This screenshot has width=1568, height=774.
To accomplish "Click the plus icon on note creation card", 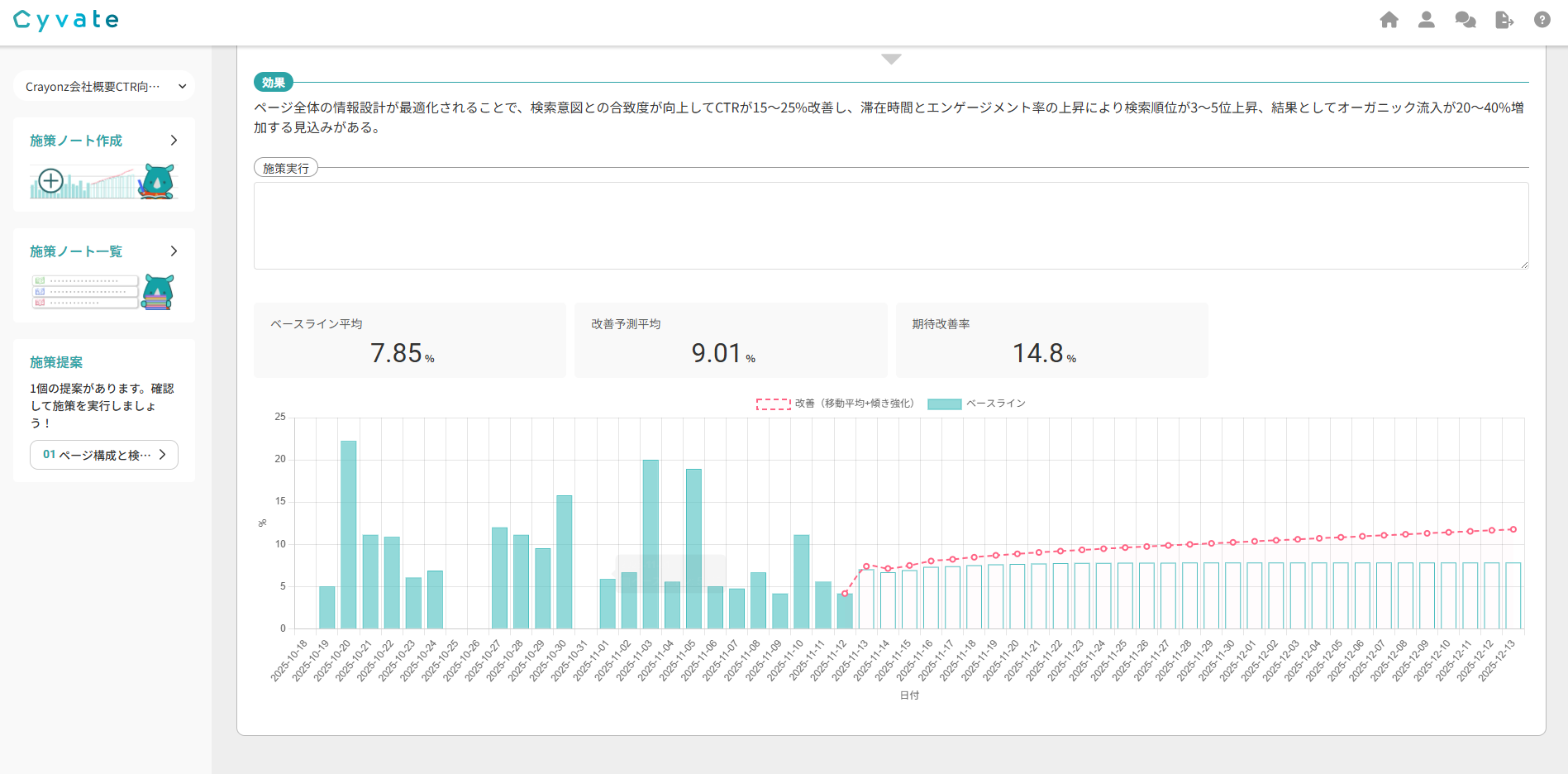I will [x=51, y=180].
